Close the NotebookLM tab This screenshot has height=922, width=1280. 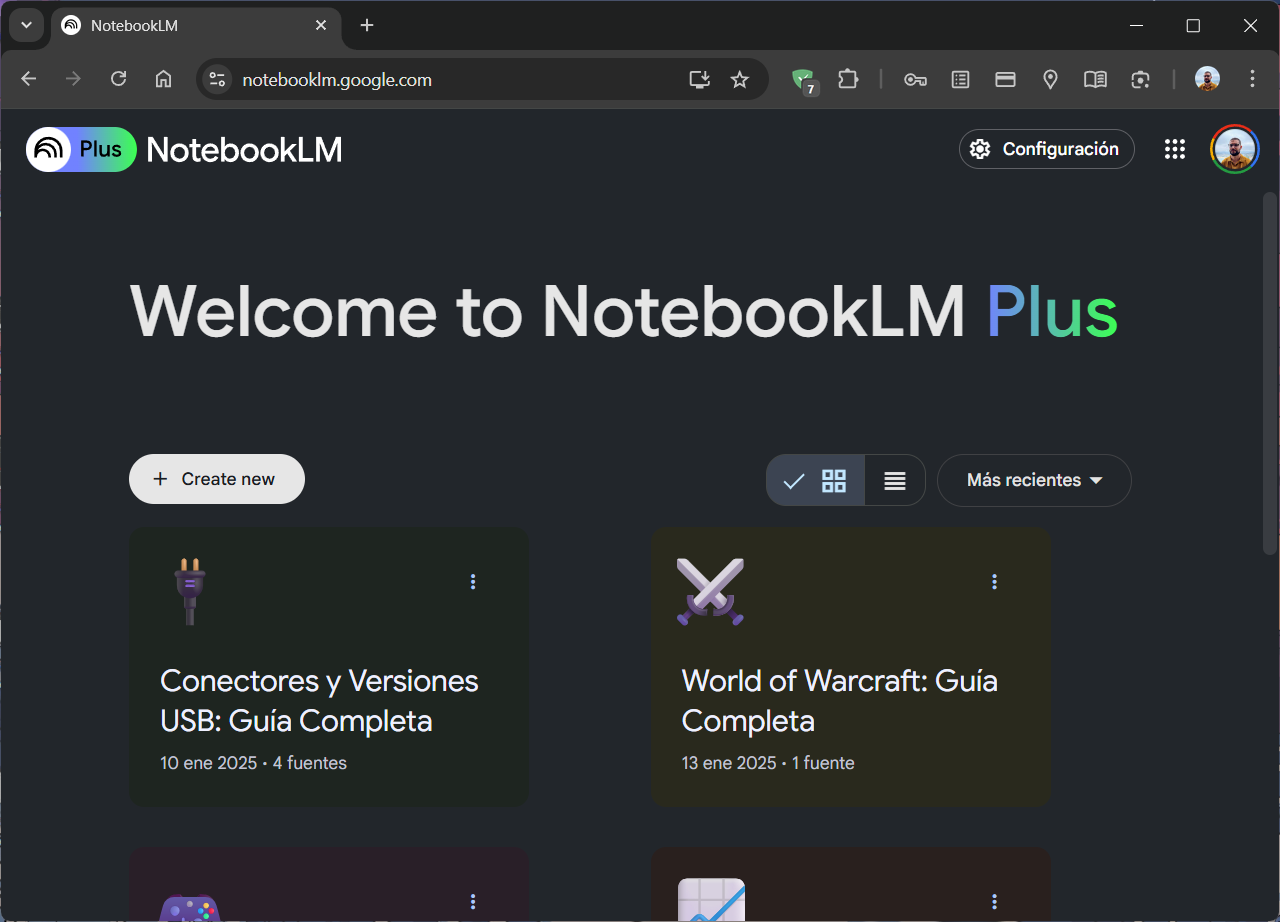pos(321,25)
